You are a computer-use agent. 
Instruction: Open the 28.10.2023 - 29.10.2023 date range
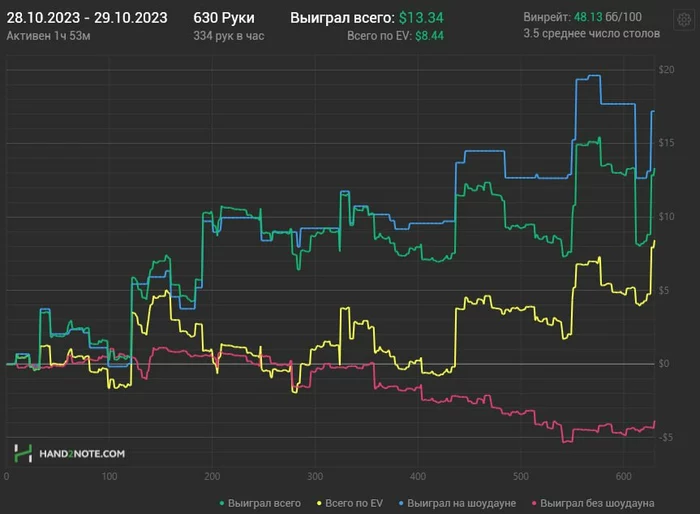(87, 18)
